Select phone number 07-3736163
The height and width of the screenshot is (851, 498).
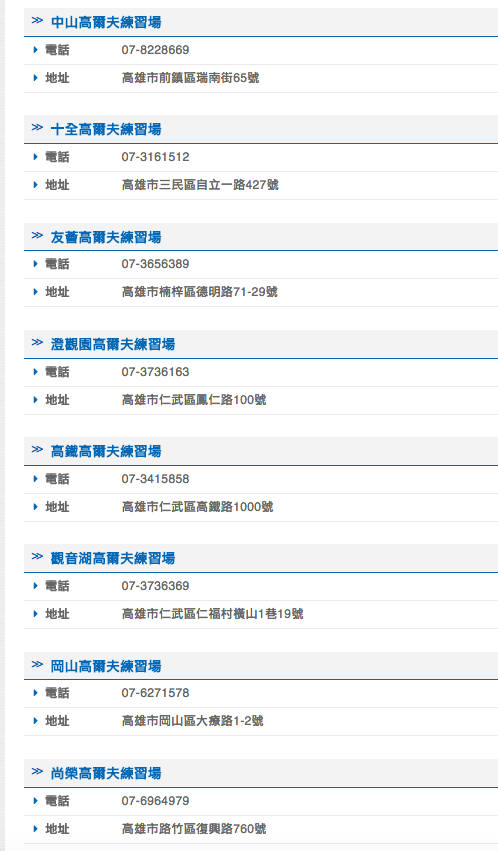pyautogui.click(x=155, y=372)
